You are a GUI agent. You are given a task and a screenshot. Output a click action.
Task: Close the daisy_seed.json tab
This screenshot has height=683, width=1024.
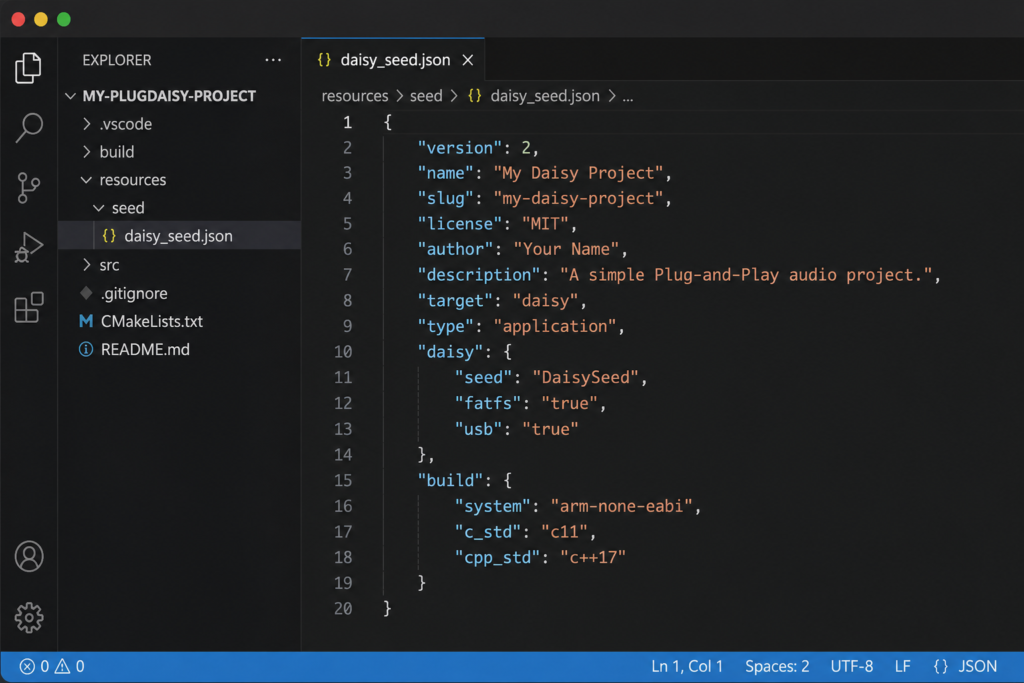pos(468,60)
